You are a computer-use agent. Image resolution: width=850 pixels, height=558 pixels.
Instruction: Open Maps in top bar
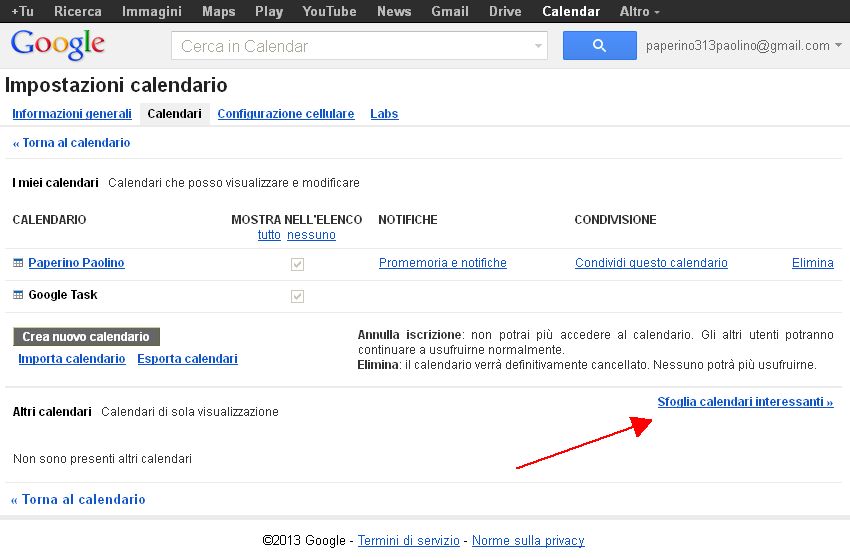218,11
